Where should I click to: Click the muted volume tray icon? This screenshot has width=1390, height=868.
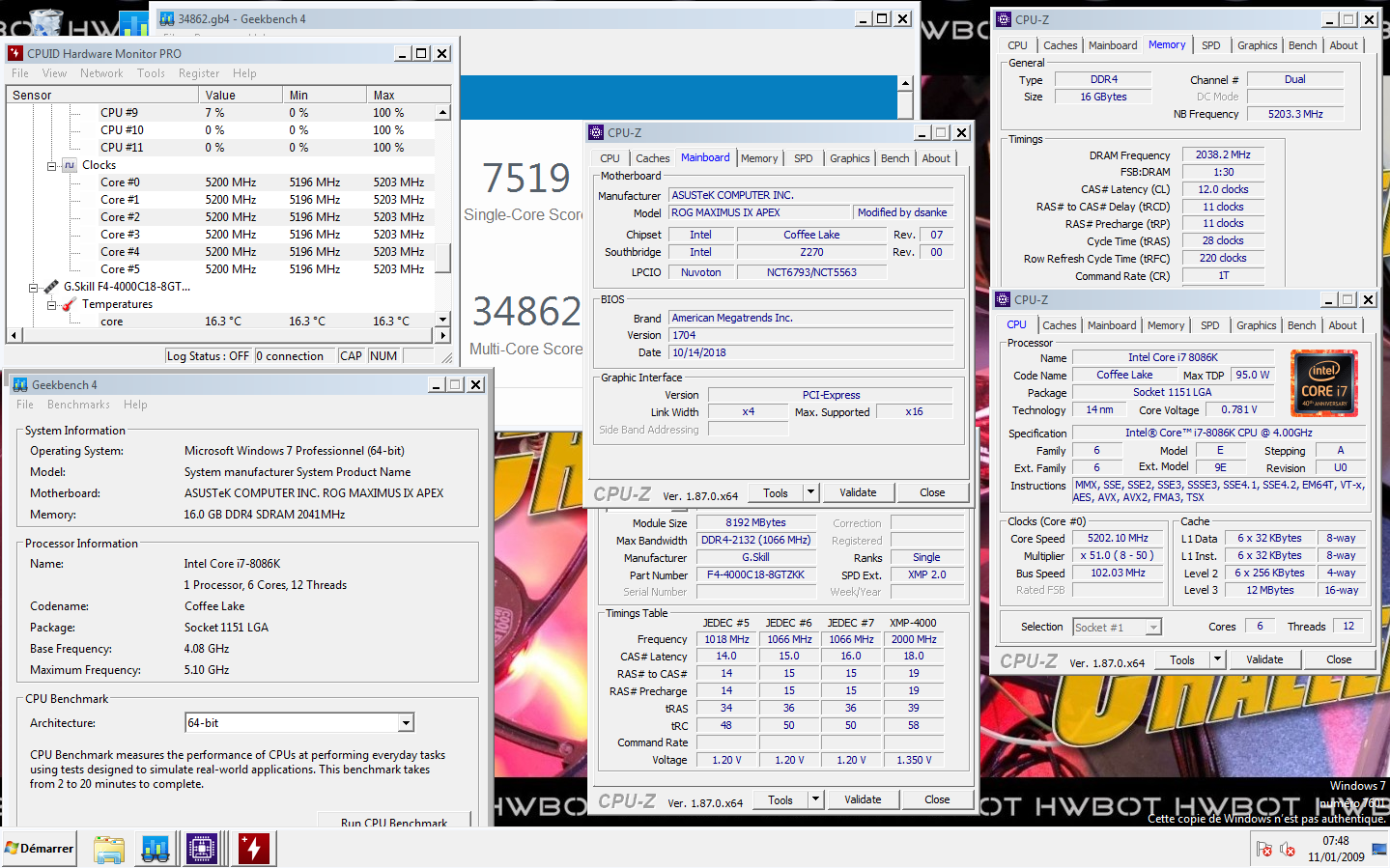pos(1288,849)
